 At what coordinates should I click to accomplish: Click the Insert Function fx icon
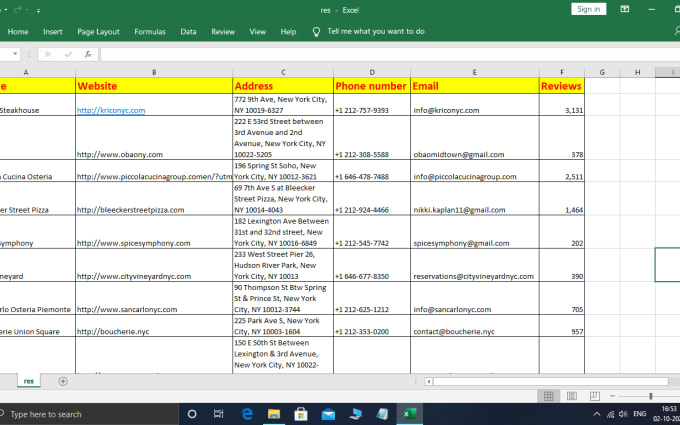click(x=88, y=54)
